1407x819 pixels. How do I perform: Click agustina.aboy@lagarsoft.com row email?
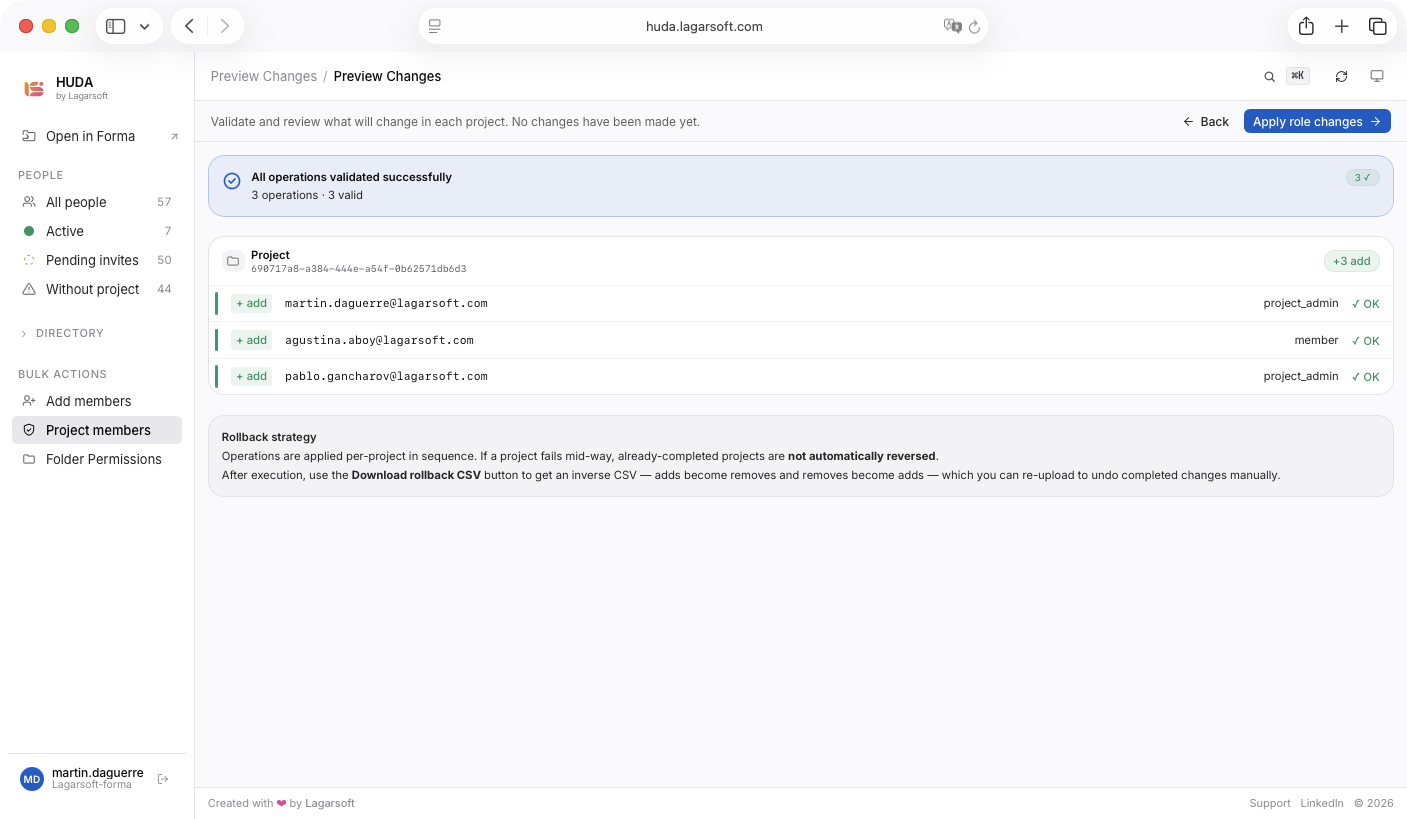pyautogui.click(x=379, y=340)
